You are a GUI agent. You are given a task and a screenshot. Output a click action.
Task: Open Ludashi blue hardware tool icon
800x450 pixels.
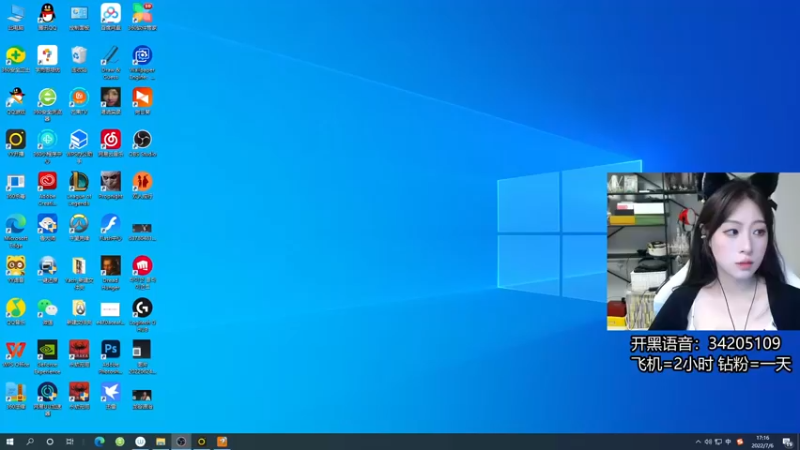(x=47, y=227)
